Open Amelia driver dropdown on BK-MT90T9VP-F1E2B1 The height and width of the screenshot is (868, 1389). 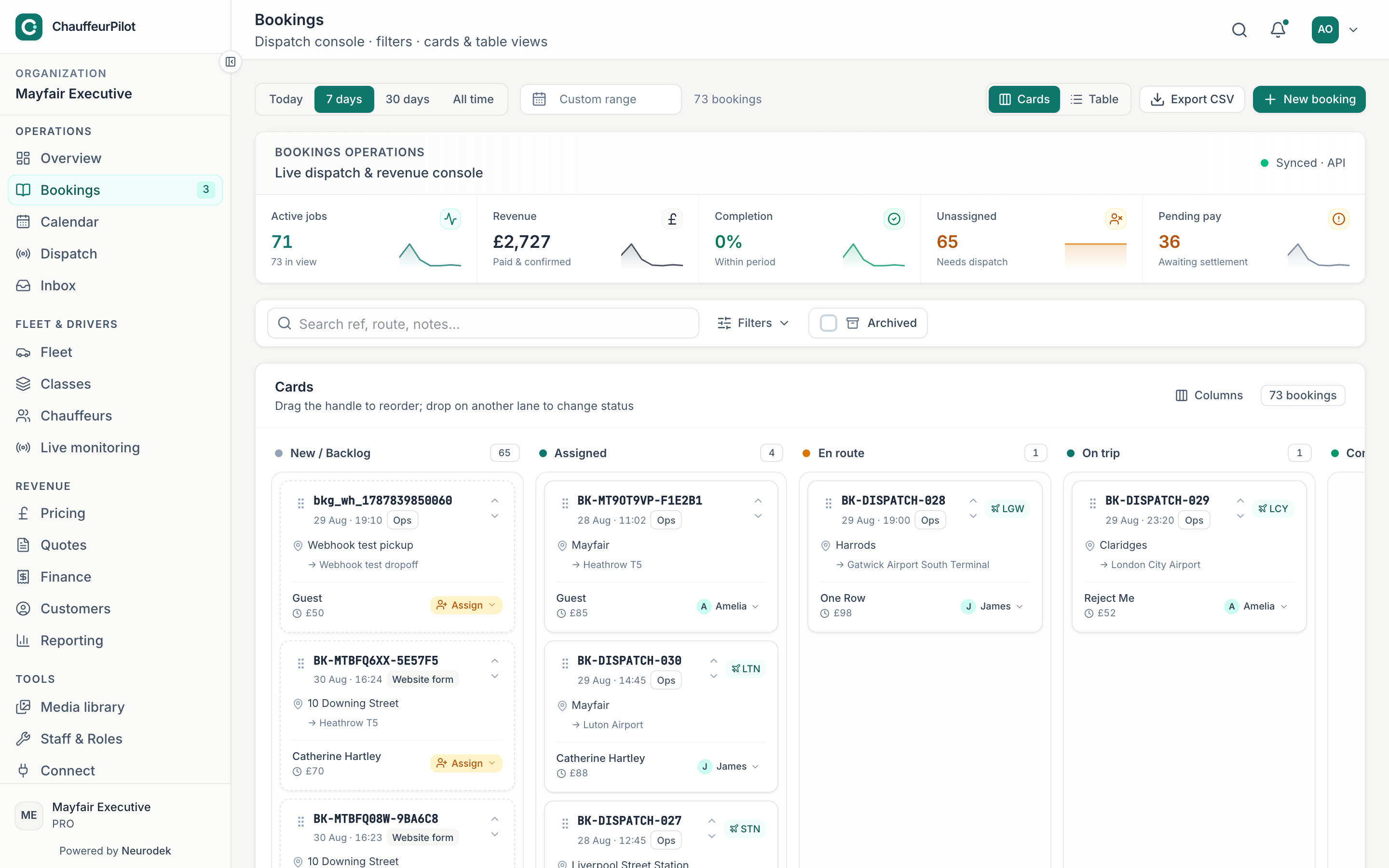pos(728,606)
